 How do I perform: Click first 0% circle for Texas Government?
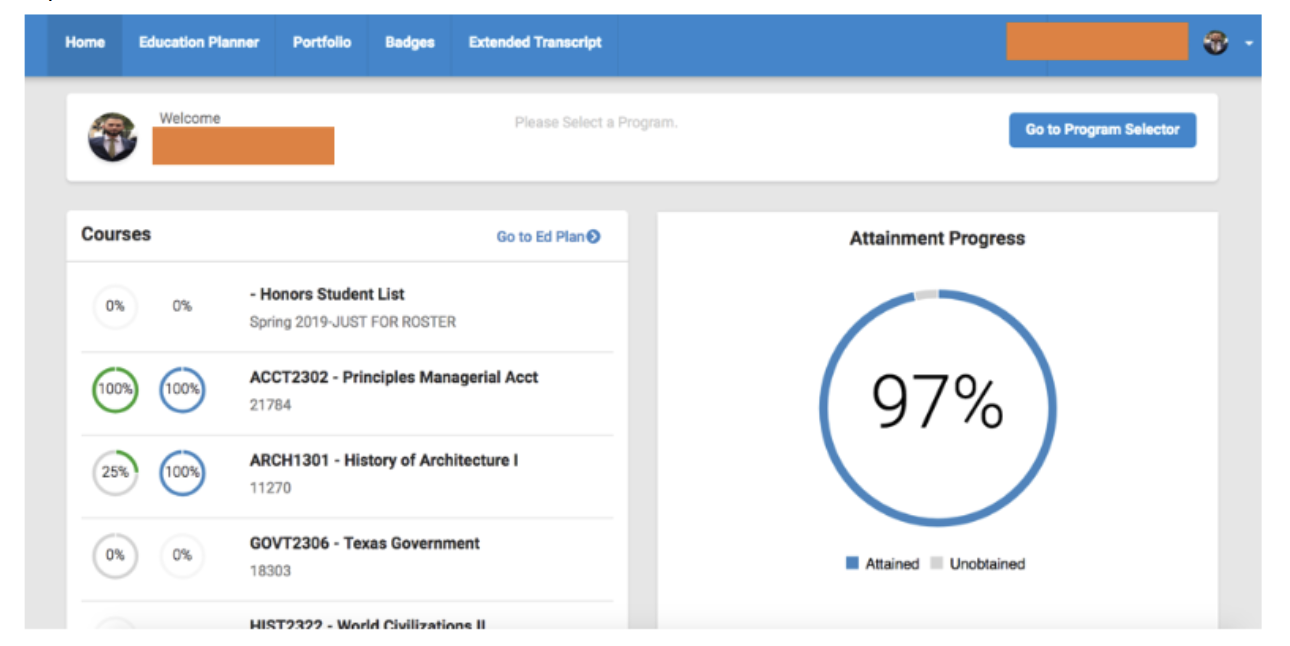pos(115,556)
